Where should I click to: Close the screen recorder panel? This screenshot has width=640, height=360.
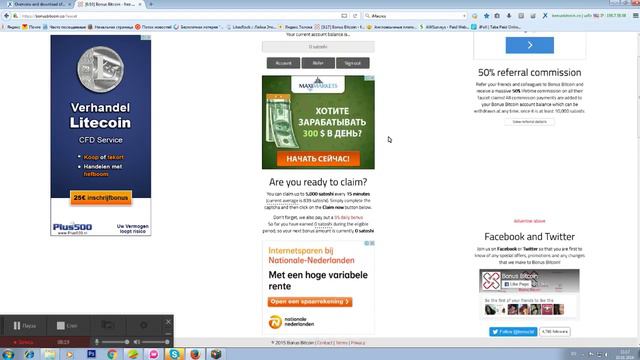pyautogui.click(x=168, y=322)
